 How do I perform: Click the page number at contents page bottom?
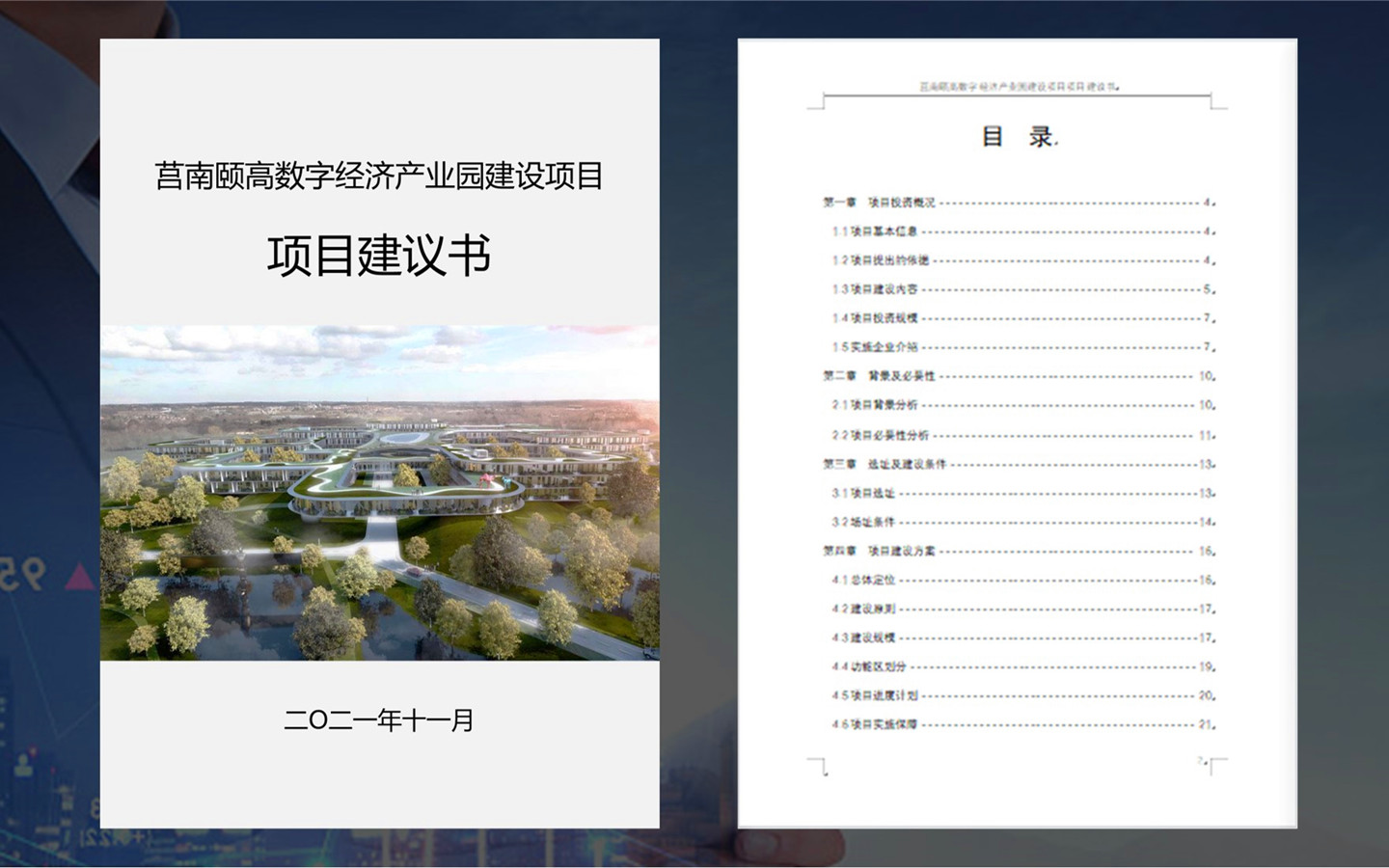pos(1202,762)
